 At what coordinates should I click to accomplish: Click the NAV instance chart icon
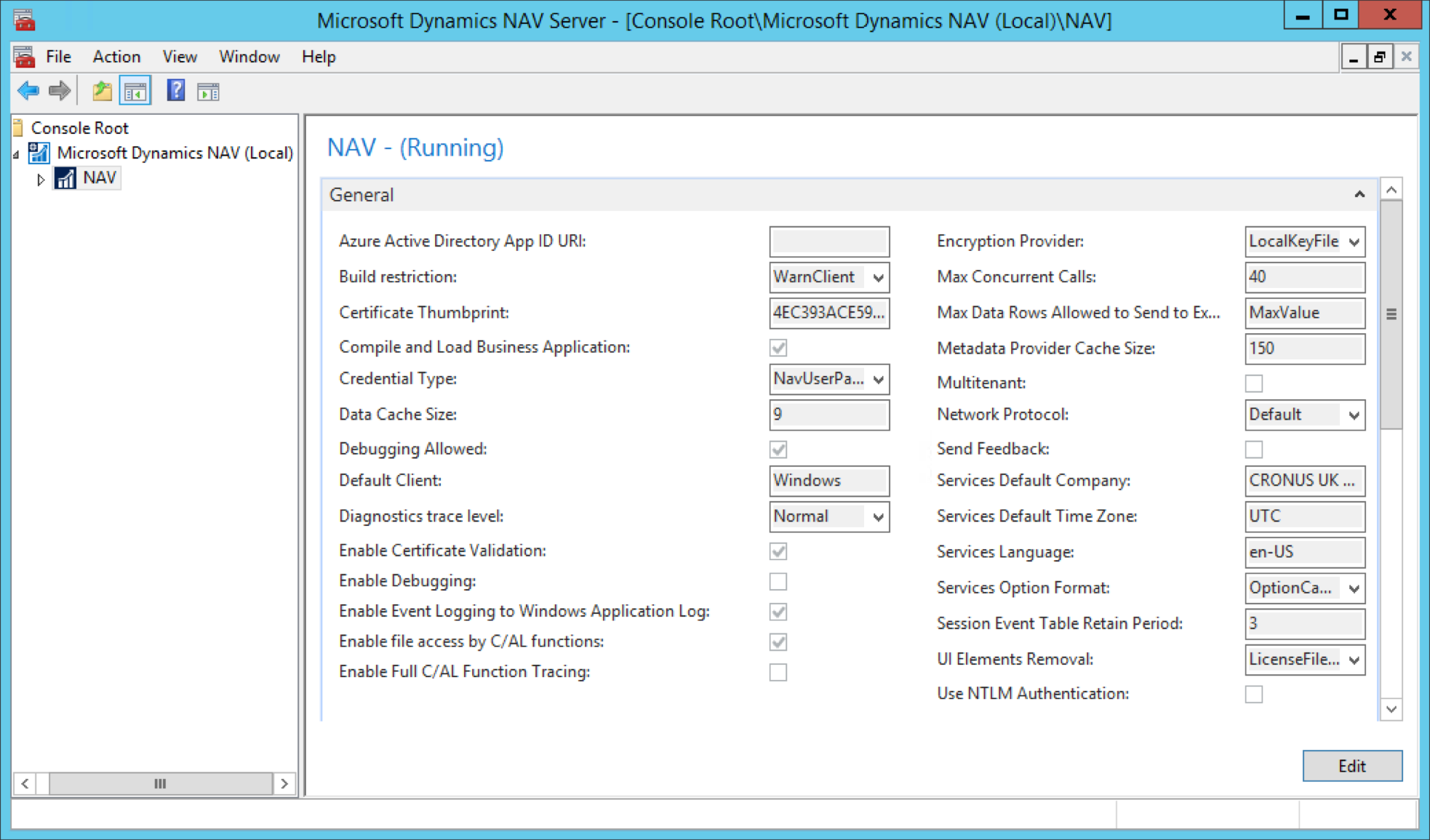click(x=65, y=178)
